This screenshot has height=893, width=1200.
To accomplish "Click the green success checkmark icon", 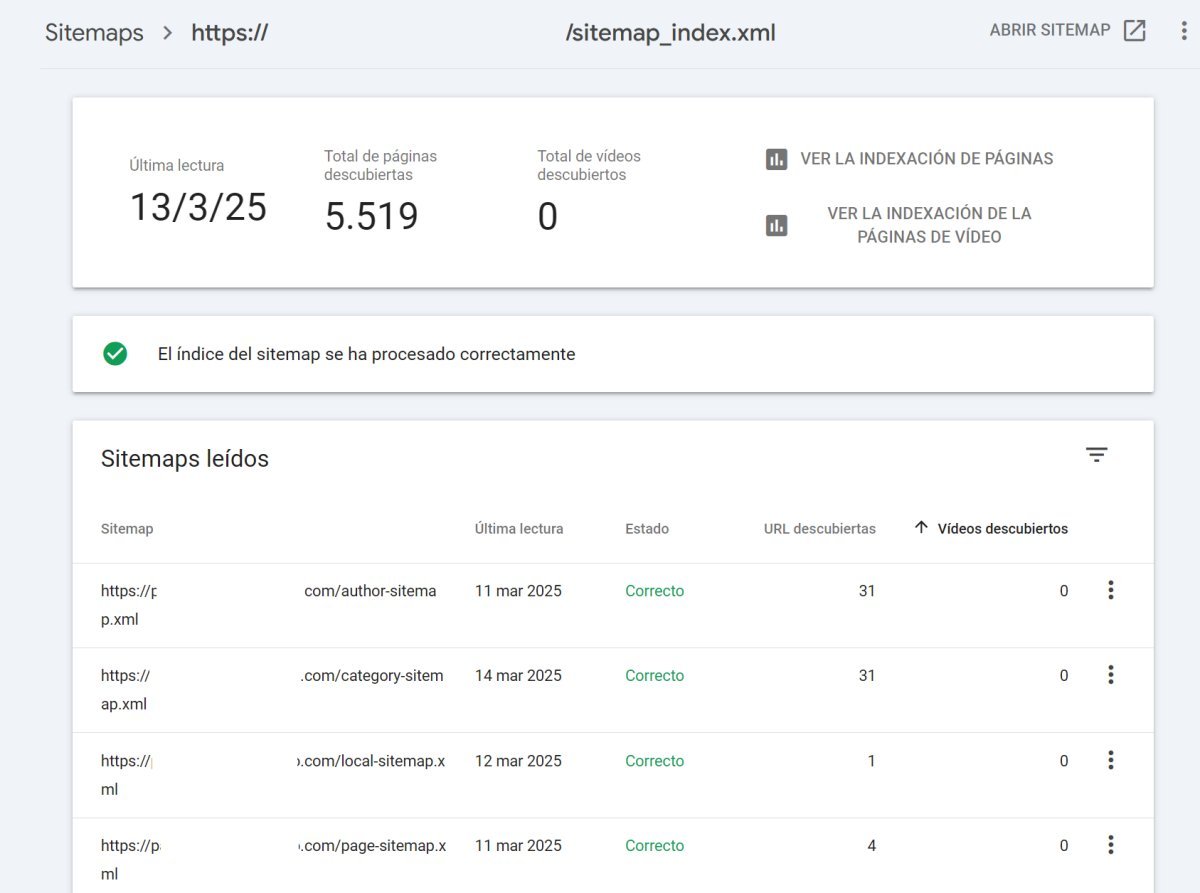I will click(115, 354).
